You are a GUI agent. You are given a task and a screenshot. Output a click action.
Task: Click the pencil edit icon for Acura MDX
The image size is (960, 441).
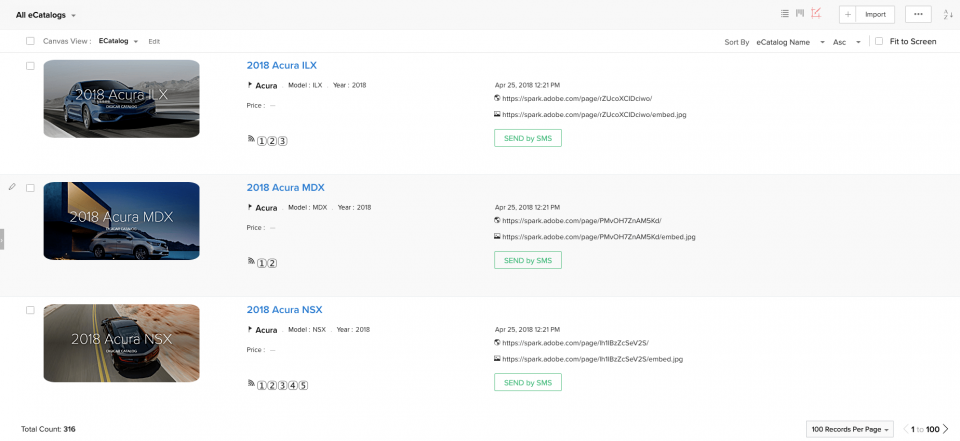(x=12, y=187)
